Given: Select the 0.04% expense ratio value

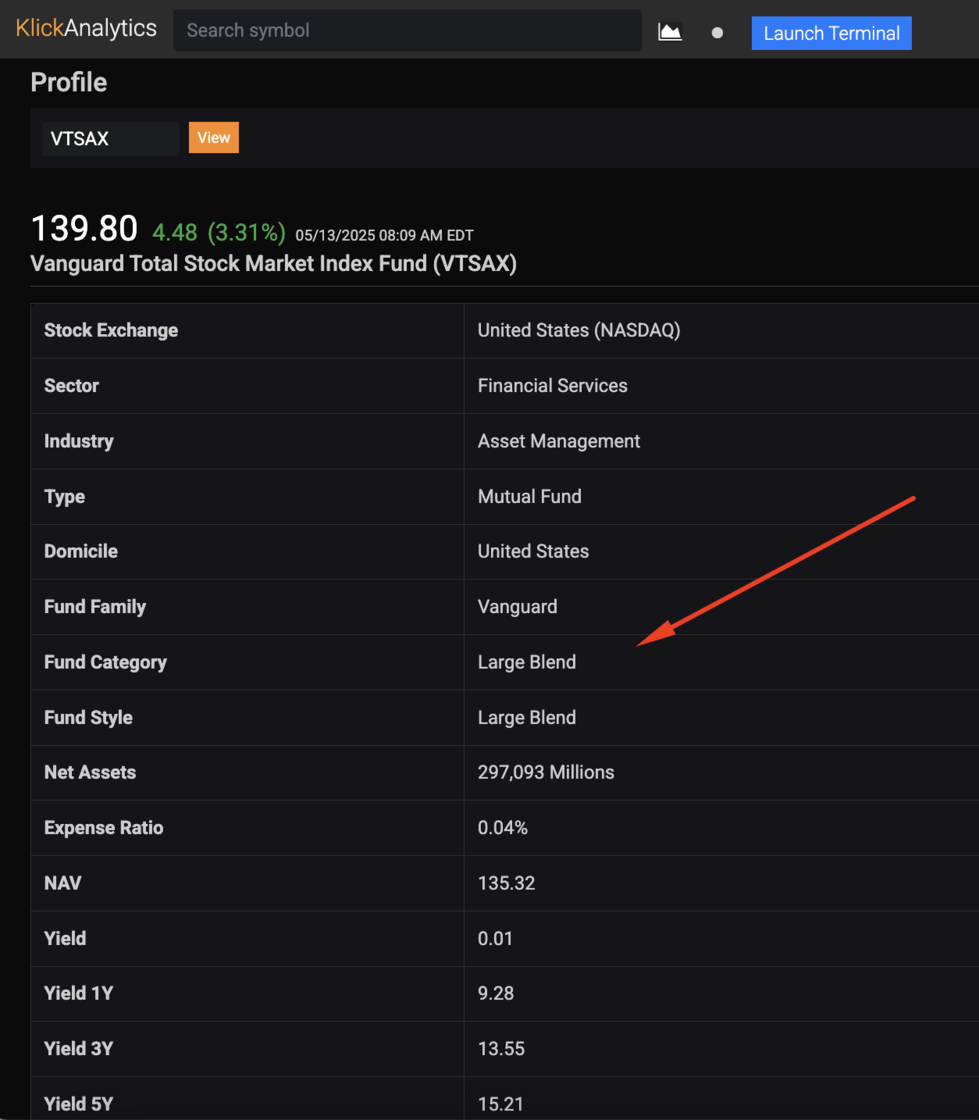Looking at the screenshot, I should click(x=503, y=828).
